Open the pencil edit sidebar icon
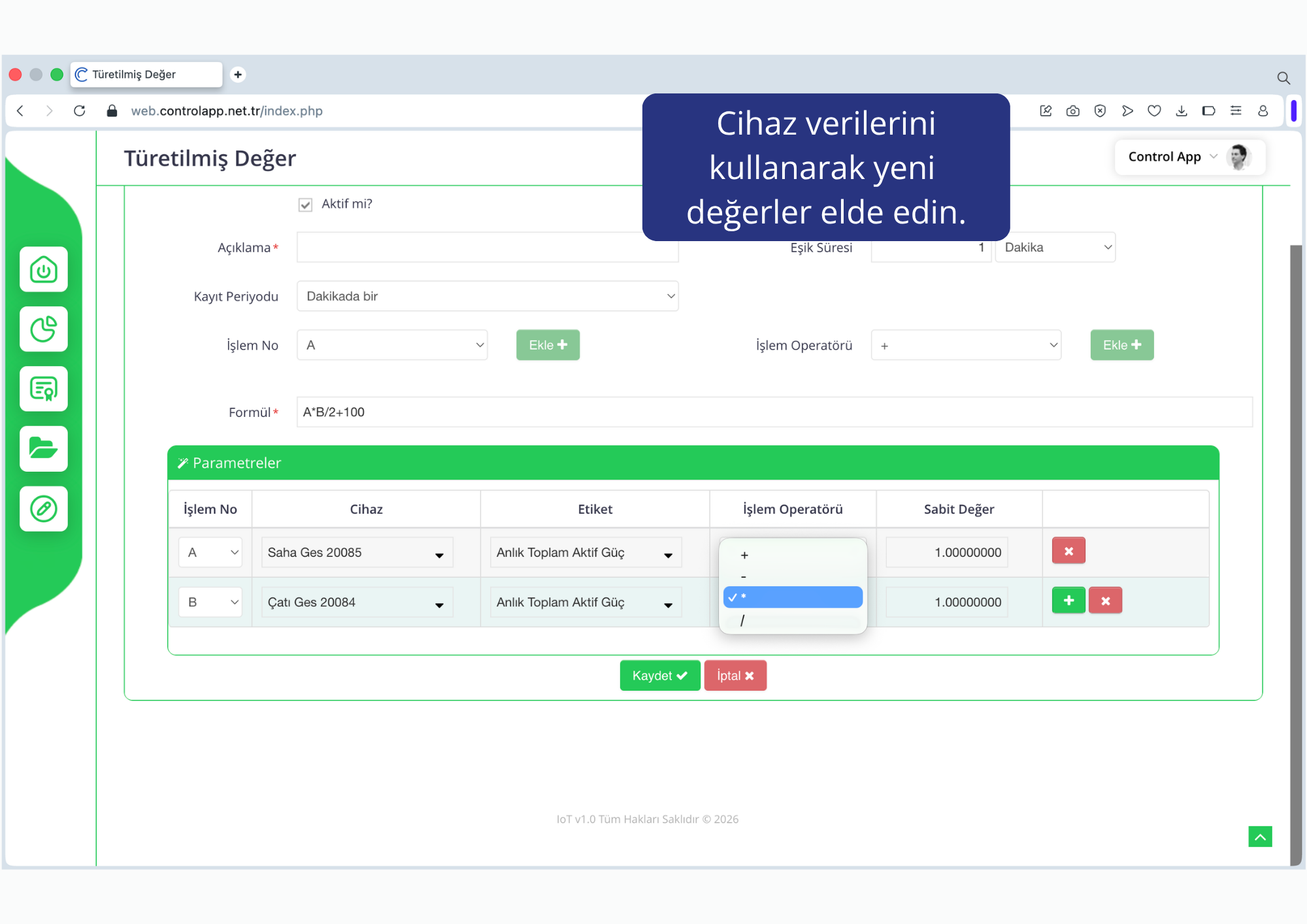 point(43,508)
